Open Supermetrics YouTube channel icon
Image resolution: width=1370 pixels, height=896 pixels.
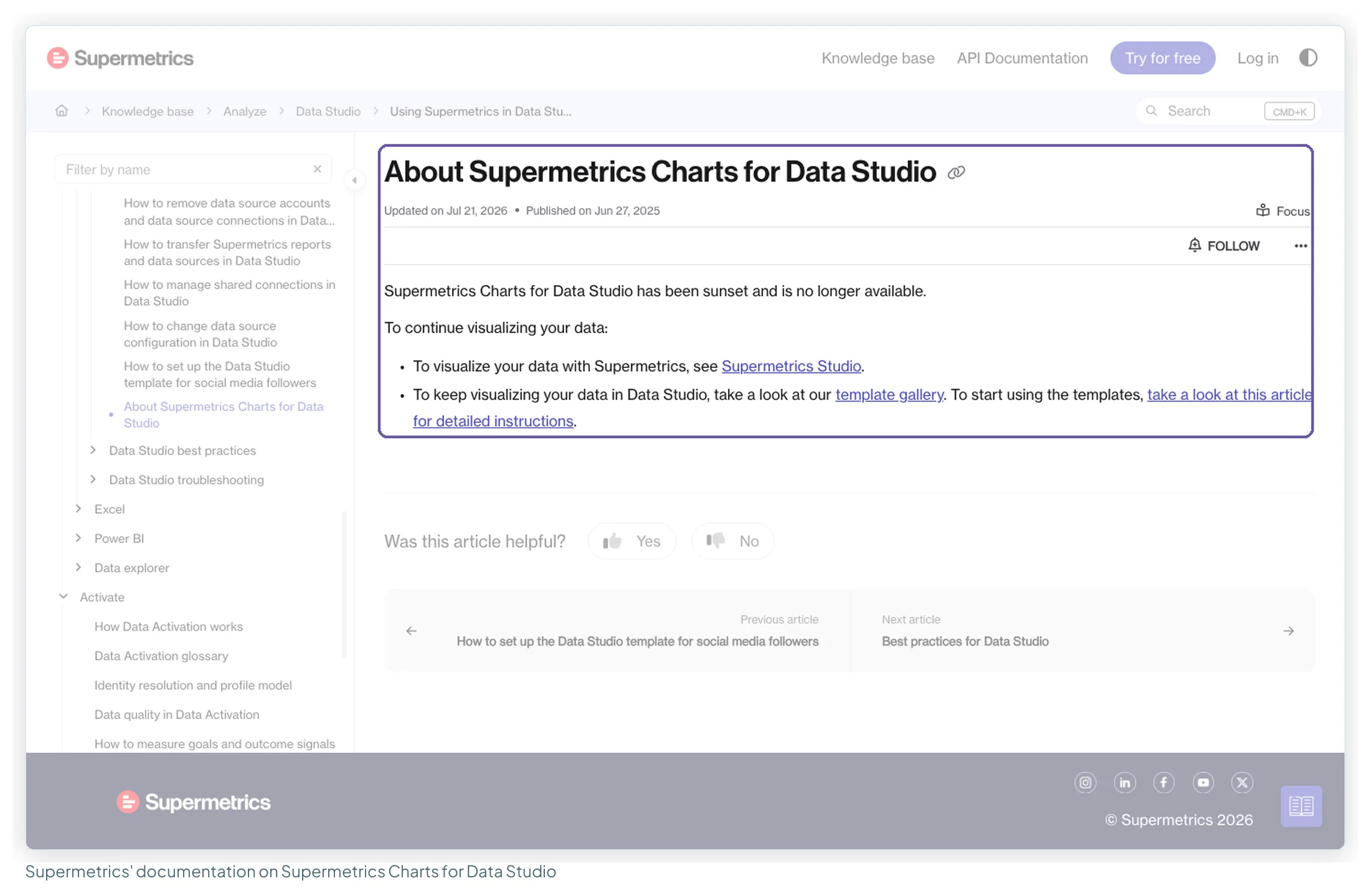1203,783
